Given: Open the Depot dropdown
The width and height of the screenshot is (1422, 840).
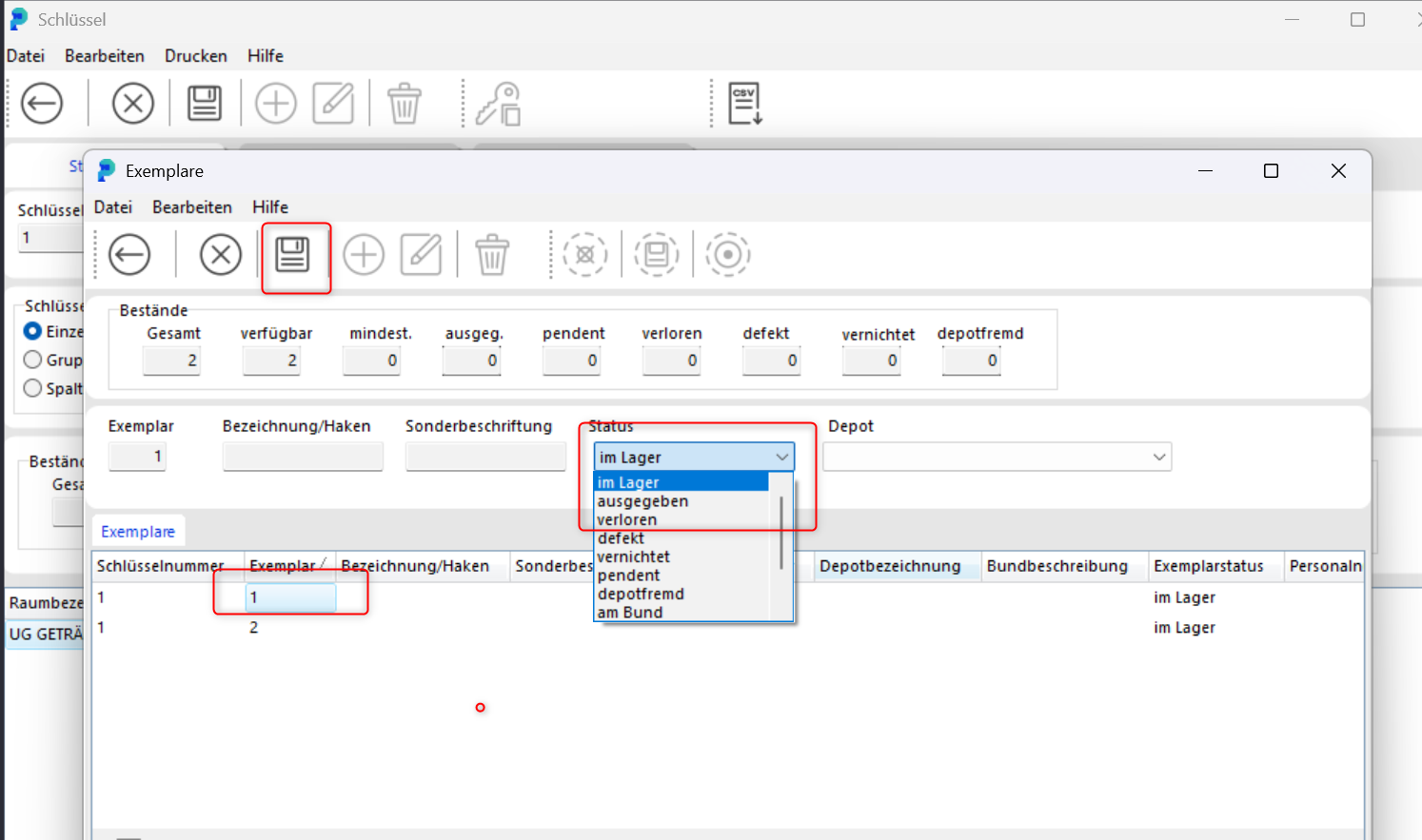Looking at the screenshot, I should pos(1158,458).
